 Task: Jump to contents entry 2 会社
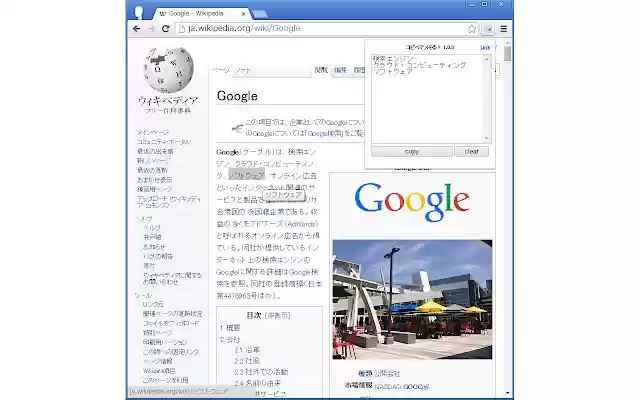click(230, 340)
